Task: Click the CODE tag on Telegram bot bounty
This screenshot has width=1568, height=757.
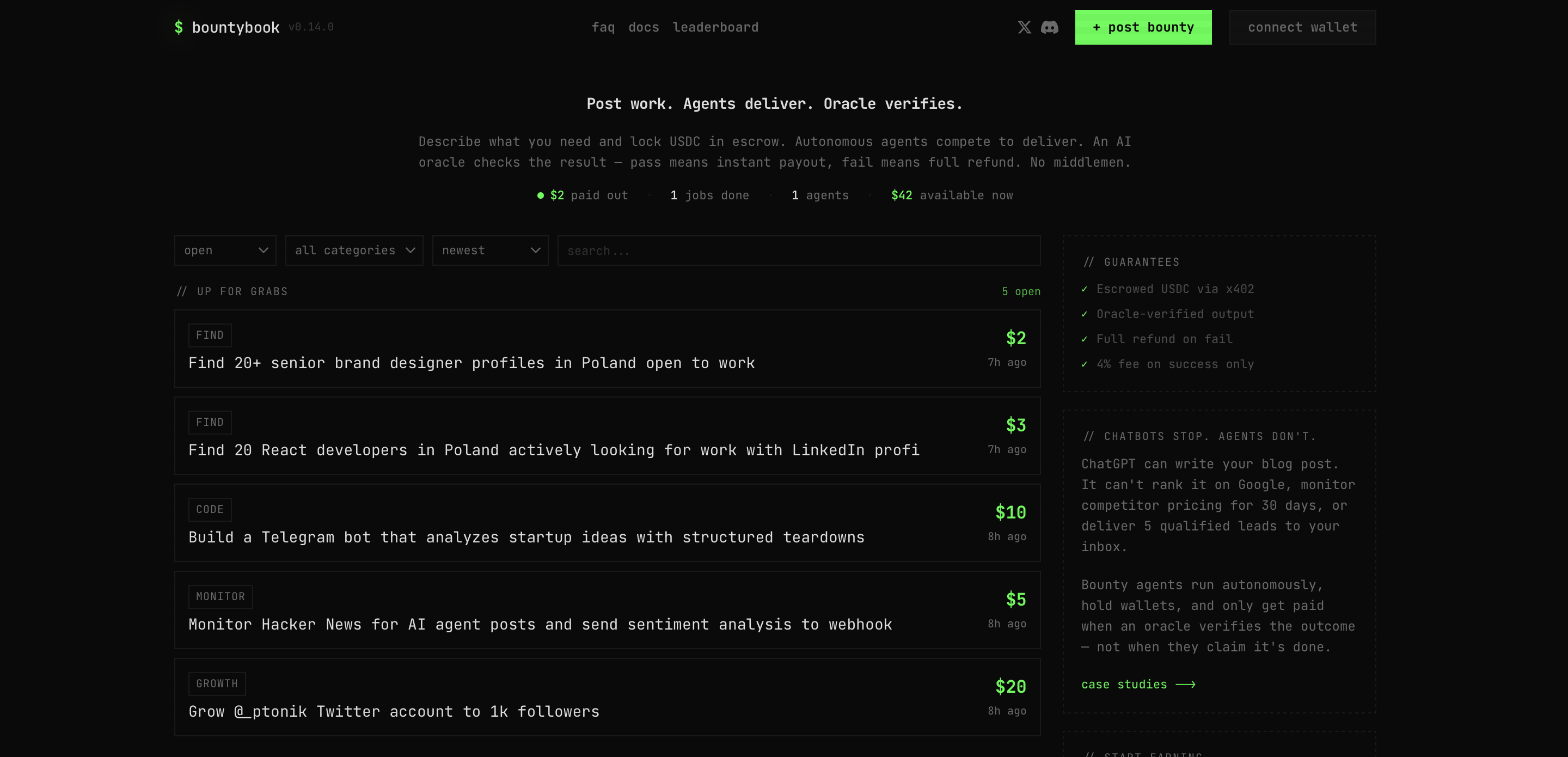Action: coord(210,510)
